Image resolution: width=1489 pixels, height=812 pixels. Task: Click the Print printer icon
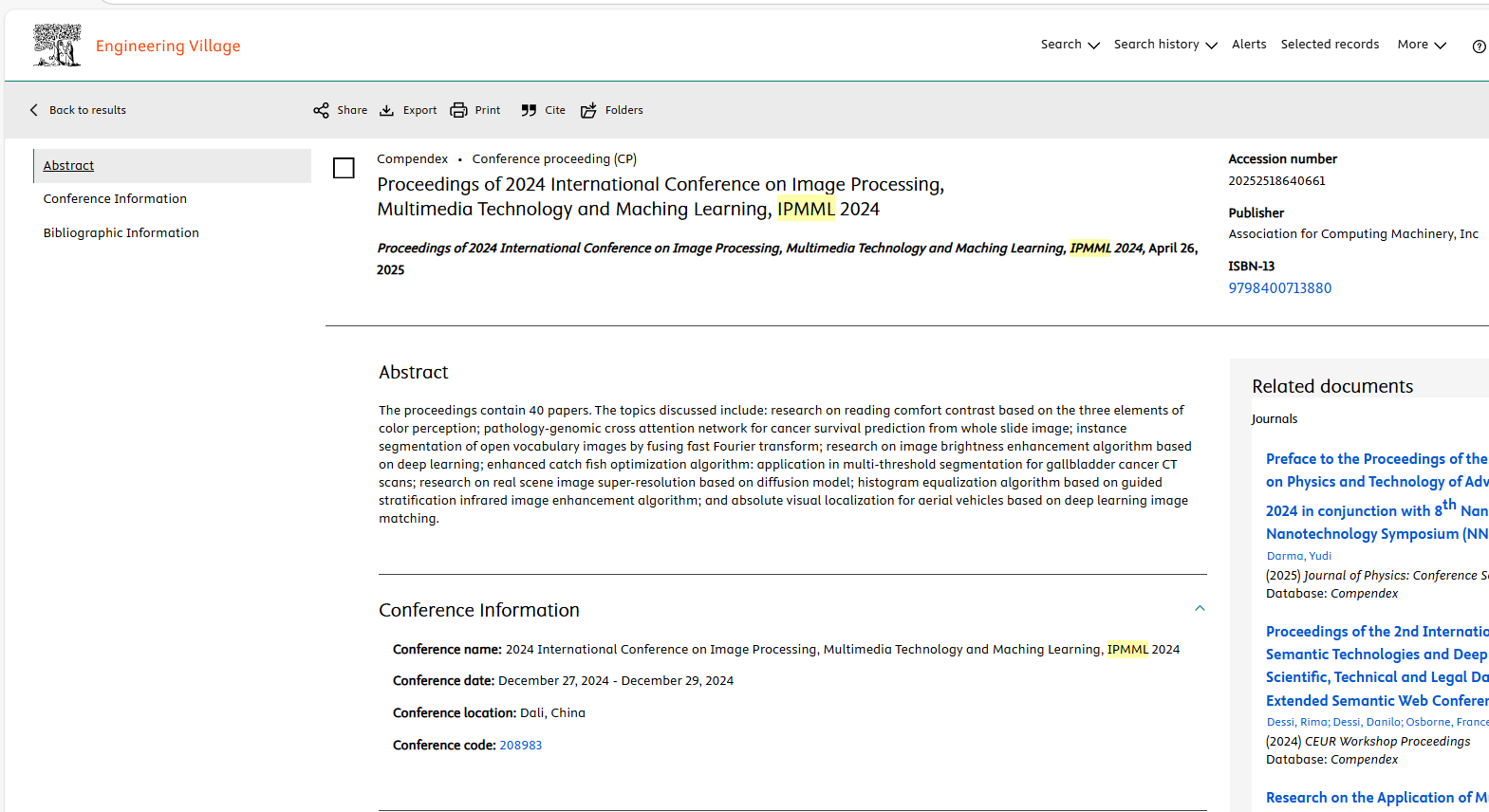458,110
